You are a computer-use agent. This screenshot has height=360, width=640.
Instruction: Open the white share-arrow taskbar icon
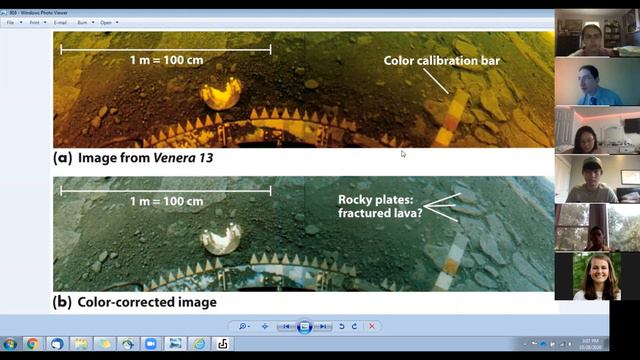click(x=222, y=344)
